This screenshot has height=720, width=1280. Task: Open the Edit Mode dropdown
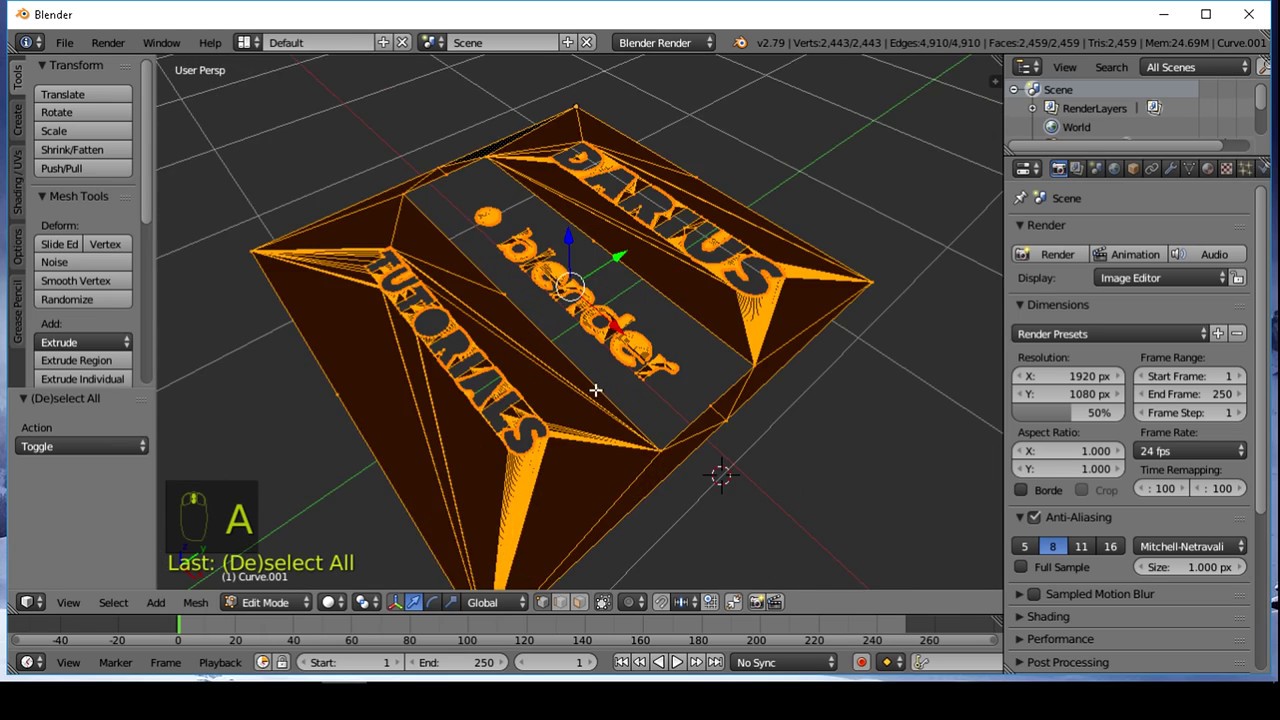point(265,602)
